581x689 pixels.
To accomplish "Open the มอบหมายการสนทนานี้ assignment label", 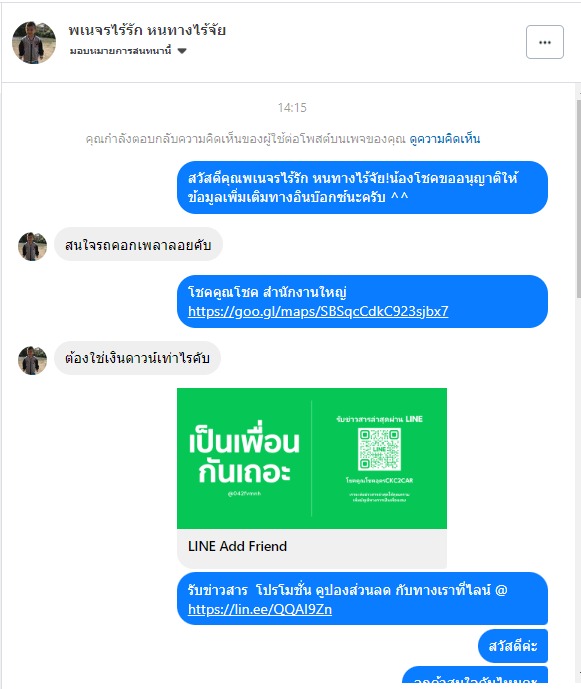I will 120,51.
